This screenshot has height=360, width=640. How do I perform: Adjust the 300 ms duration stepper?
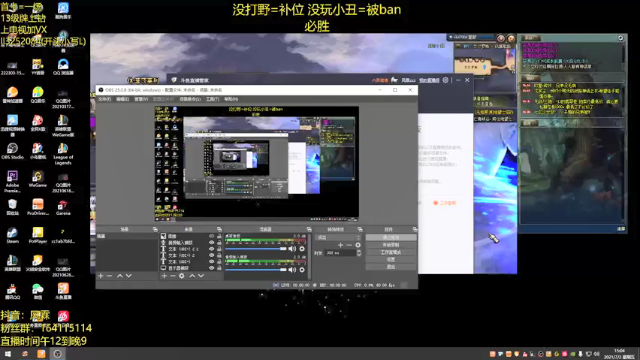pos(359,253)
